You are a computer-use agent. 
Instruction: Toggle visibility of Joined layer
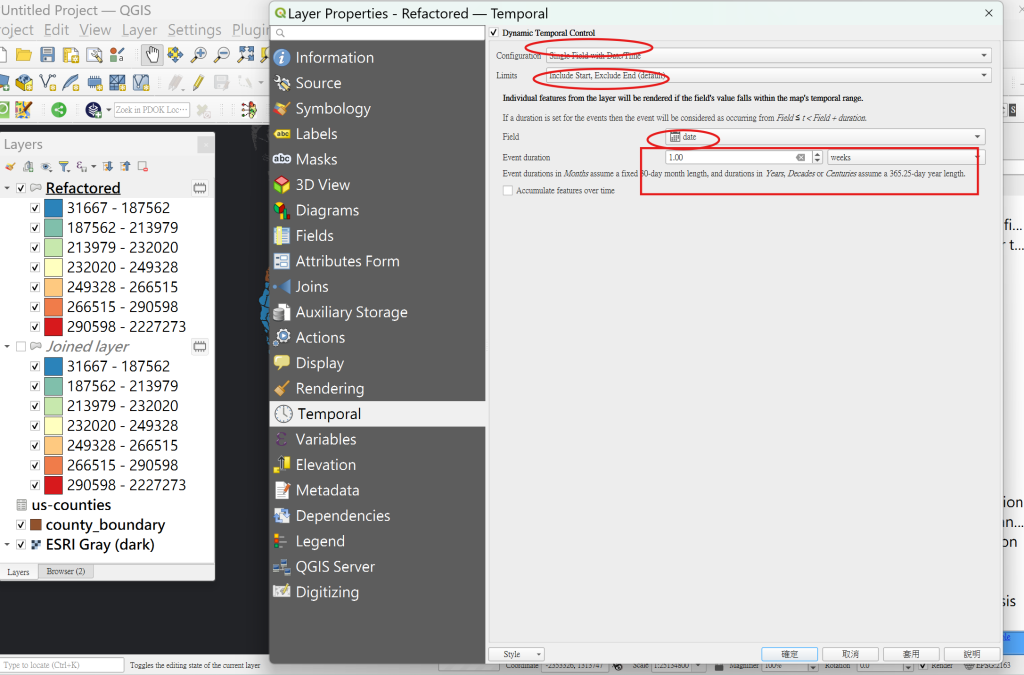[x=21, y=346]
